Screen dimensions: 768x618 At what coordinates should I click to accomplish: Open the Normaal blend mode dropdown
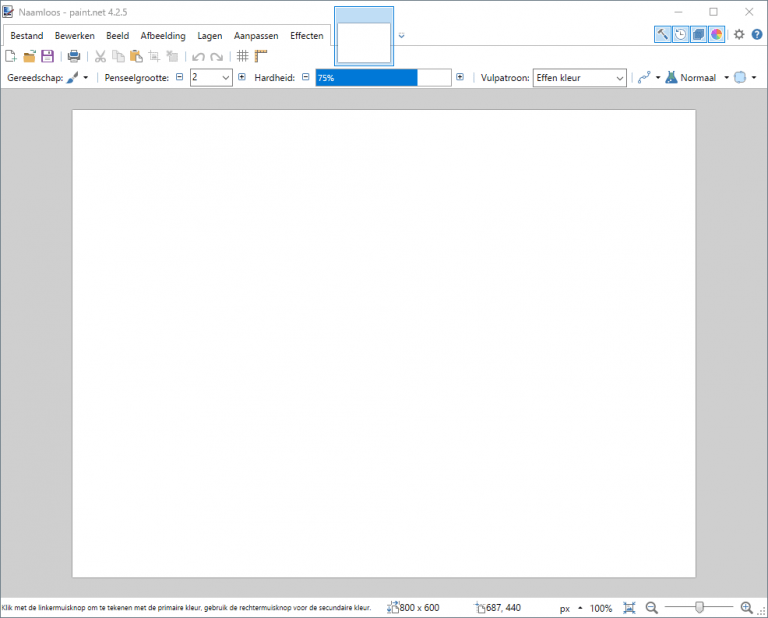pos(697,77)
